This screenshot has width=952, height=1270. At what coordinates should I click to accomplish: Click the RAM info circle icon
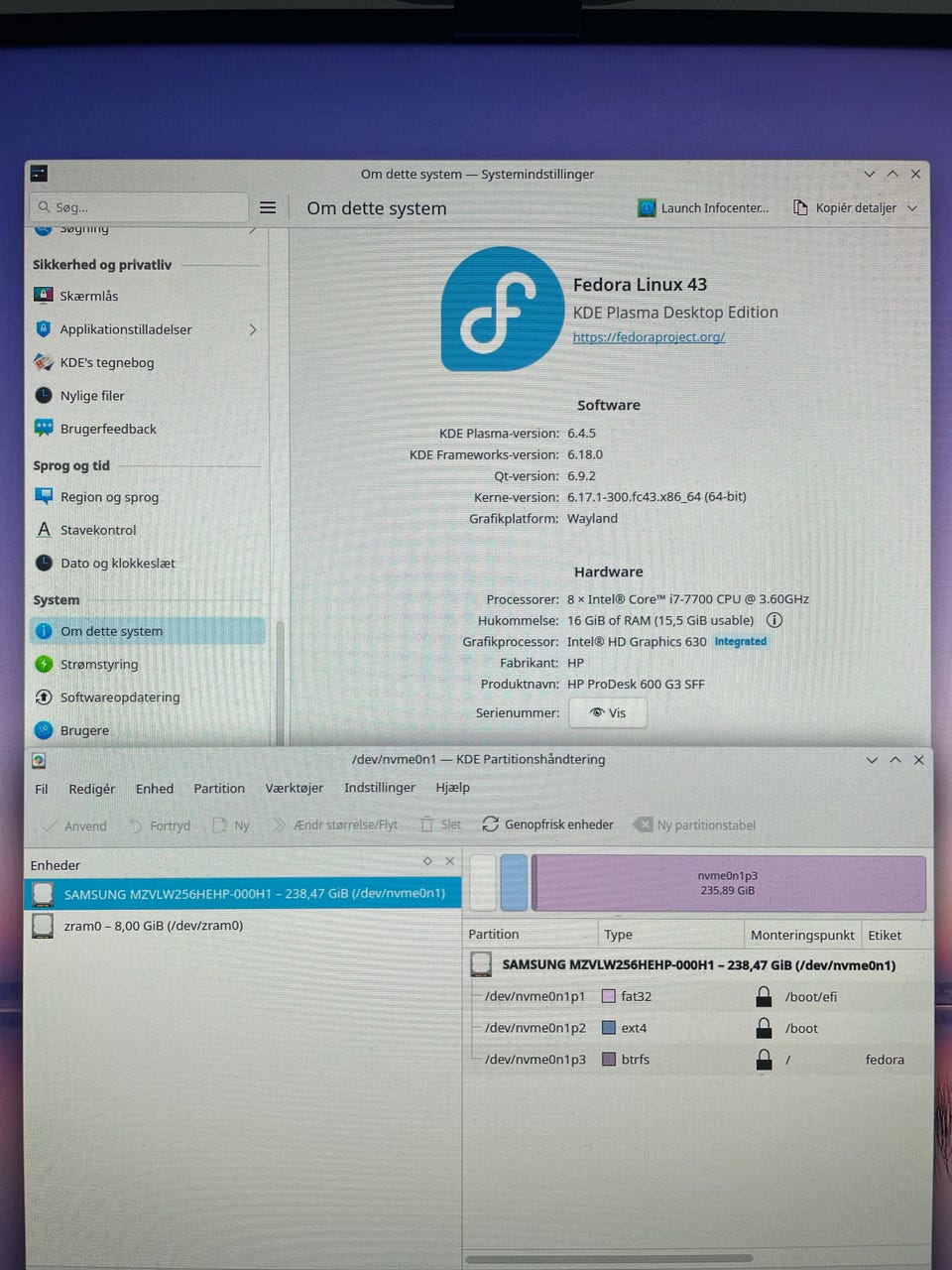[774, 620]
